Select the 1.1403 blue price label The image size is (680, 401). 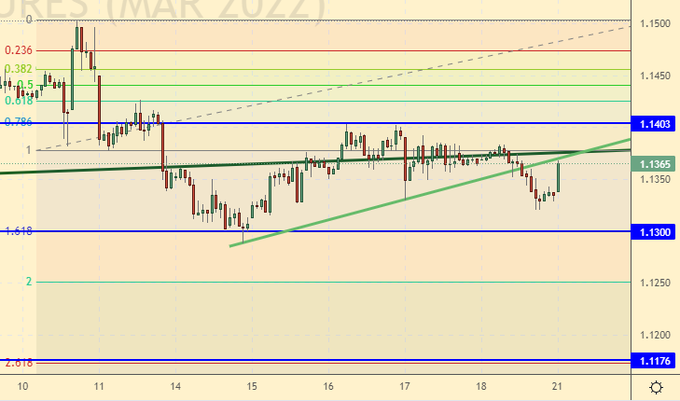(x=655, y=123)
